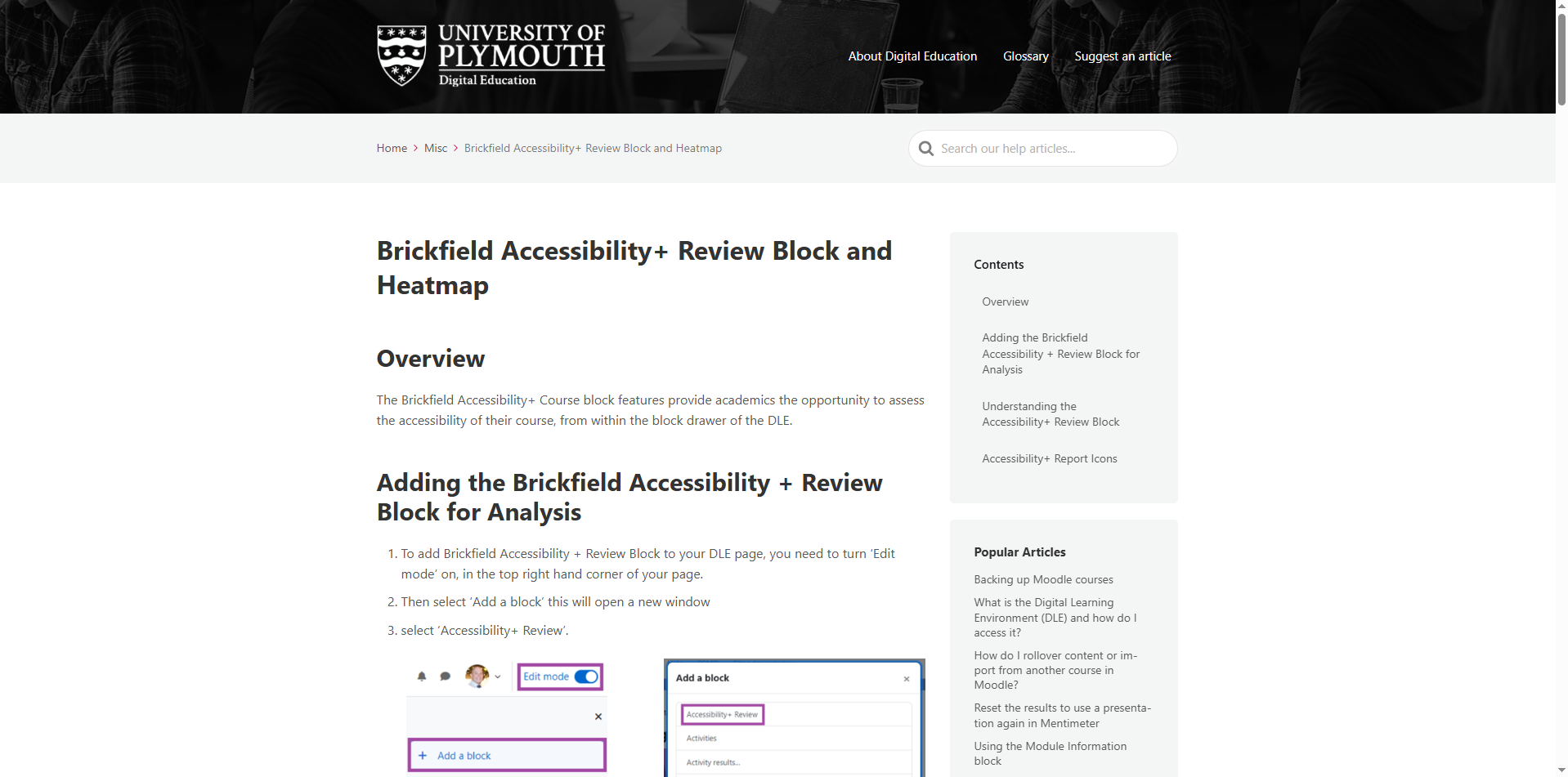The image size is (1568, 777).
Task: Jump to Adding the Brickfield Accessibility section
Action: pos(1060,354)
